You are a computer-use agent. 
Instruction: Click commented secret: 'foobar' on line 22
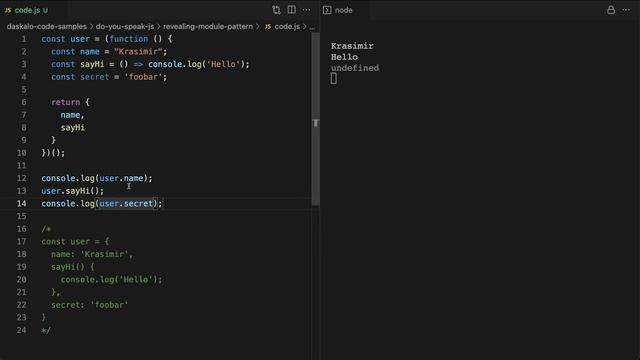pyautogui.click(x=89, y=304)
